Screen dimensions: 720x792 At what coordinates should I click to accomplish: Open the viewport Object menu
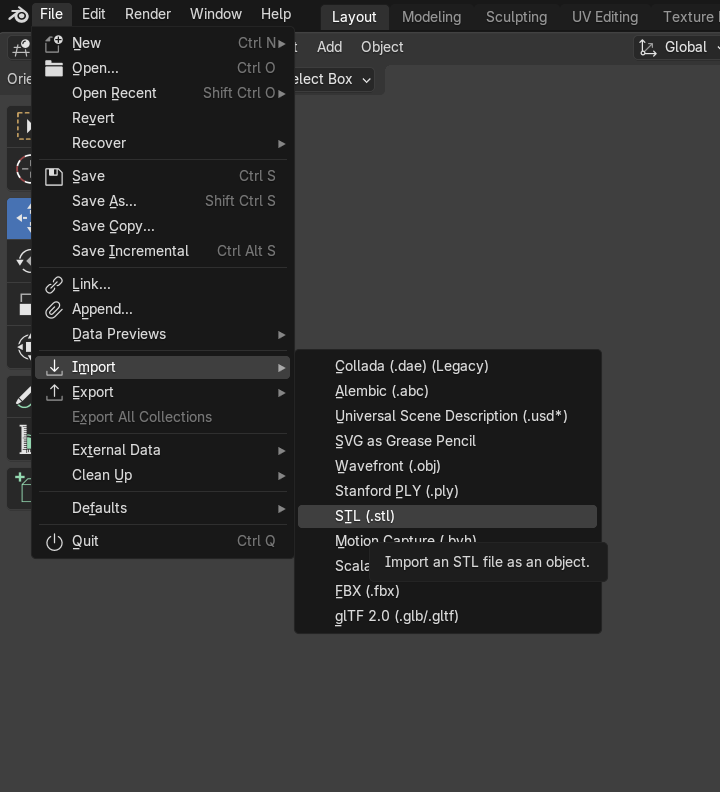tap(382, 47)
